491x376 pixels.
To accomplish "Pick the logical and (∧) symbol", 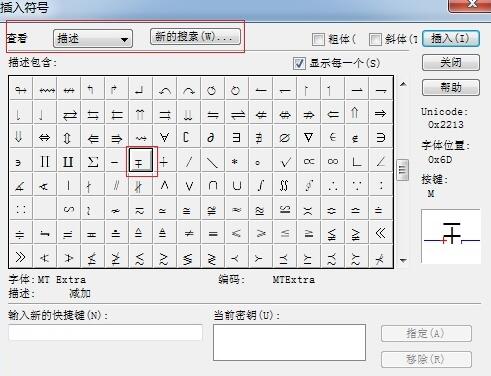I will coord(165,185).
